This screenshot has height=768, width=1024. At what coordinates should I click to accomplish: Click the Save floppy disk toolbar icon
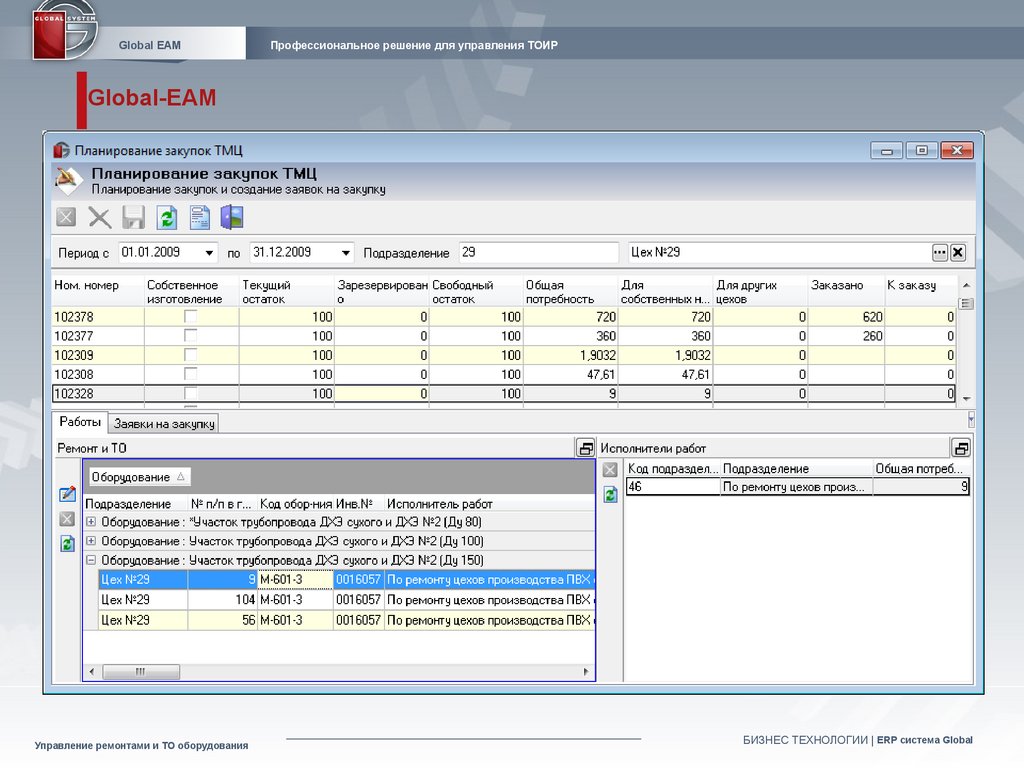[133, 217]
